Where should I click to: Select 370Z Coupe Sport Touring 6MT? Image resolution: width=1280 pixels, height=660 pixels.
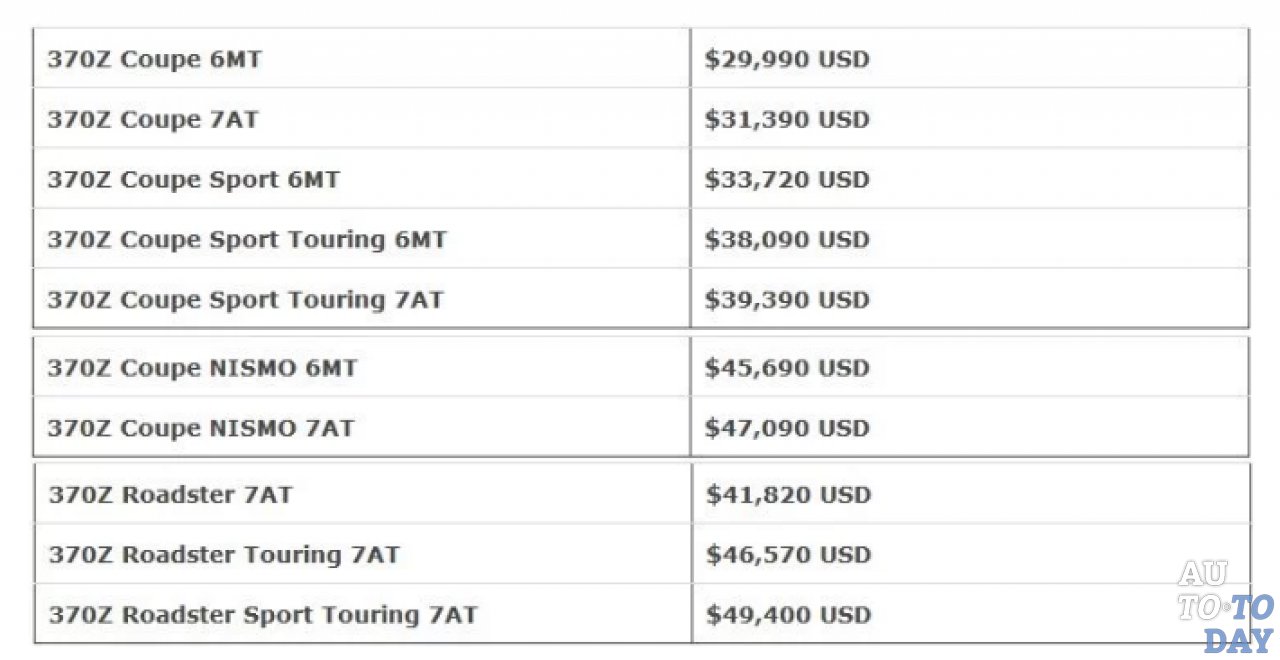click(x=246, y=240)
